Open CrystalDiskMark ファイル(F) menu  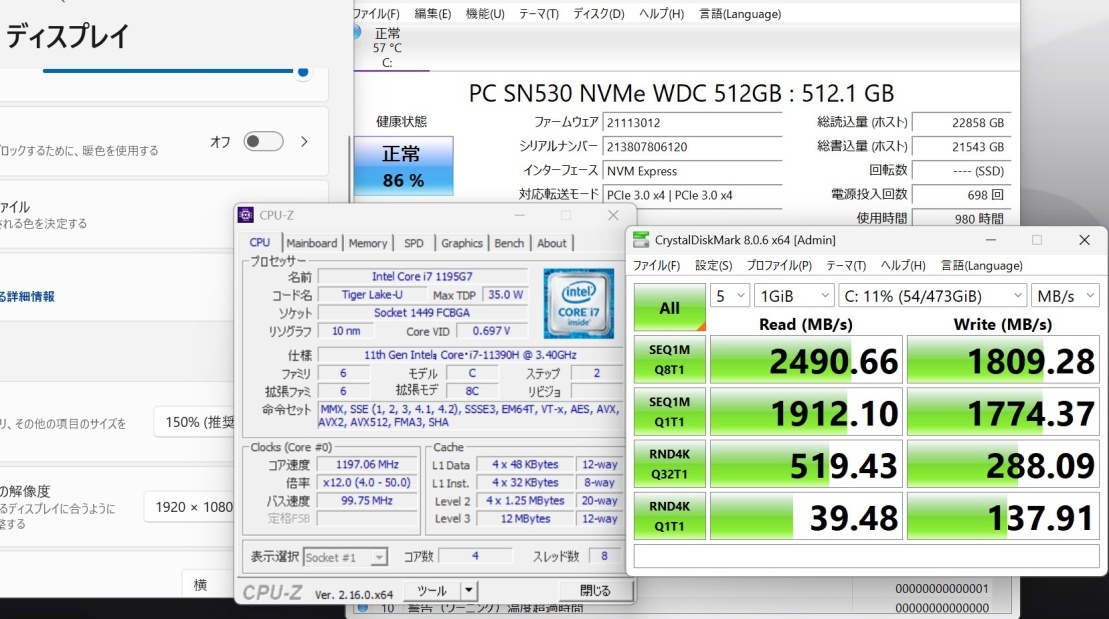[656, 265]
